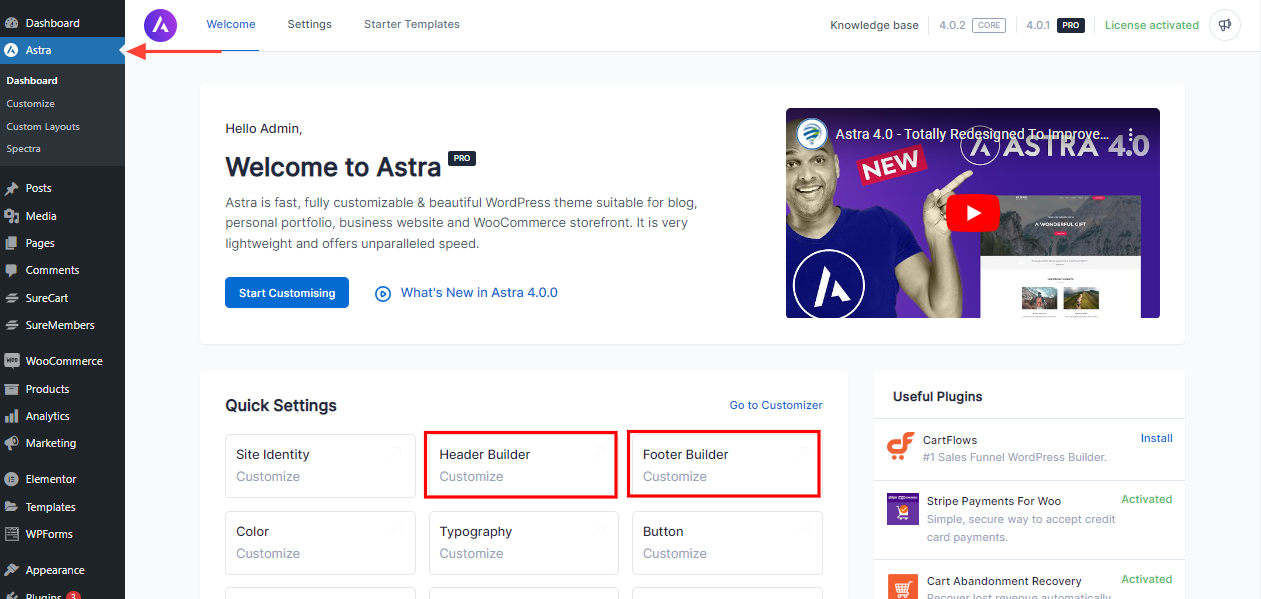Select Customize in Astra submenu

point(30,103)
